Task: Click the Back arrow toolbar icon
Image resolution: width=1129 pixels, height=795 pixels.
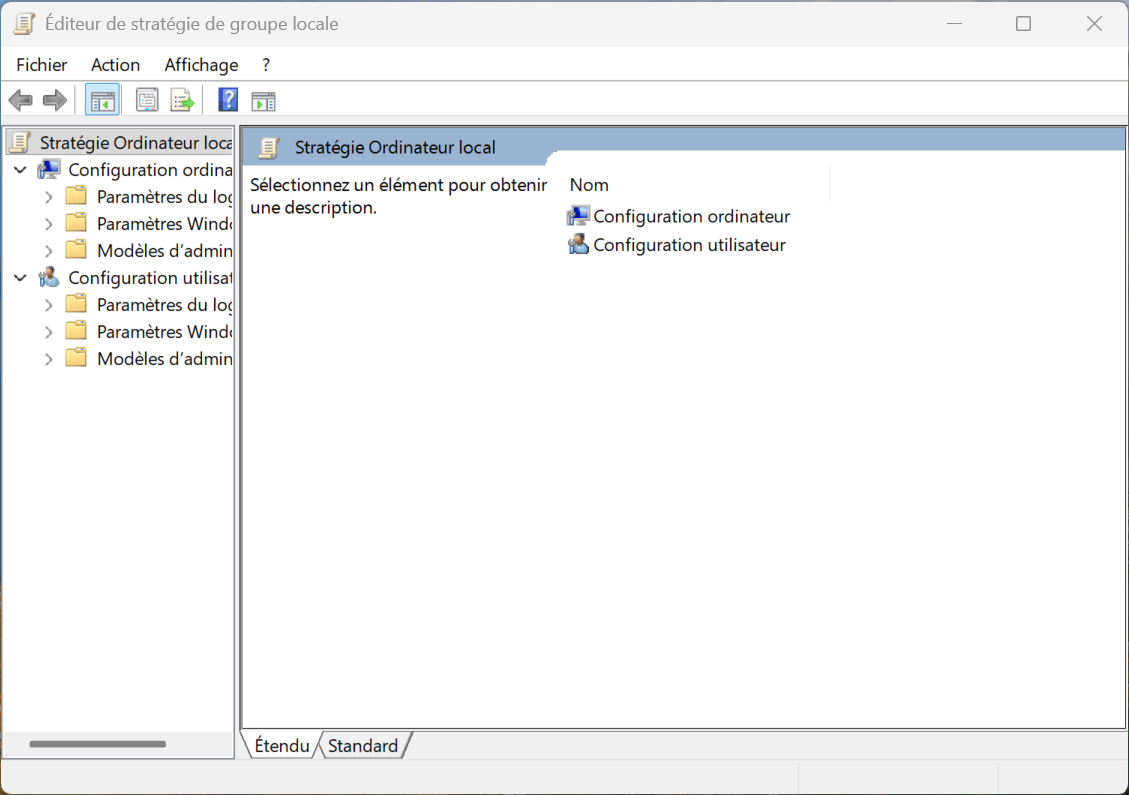Action: (x=21, y=101)
